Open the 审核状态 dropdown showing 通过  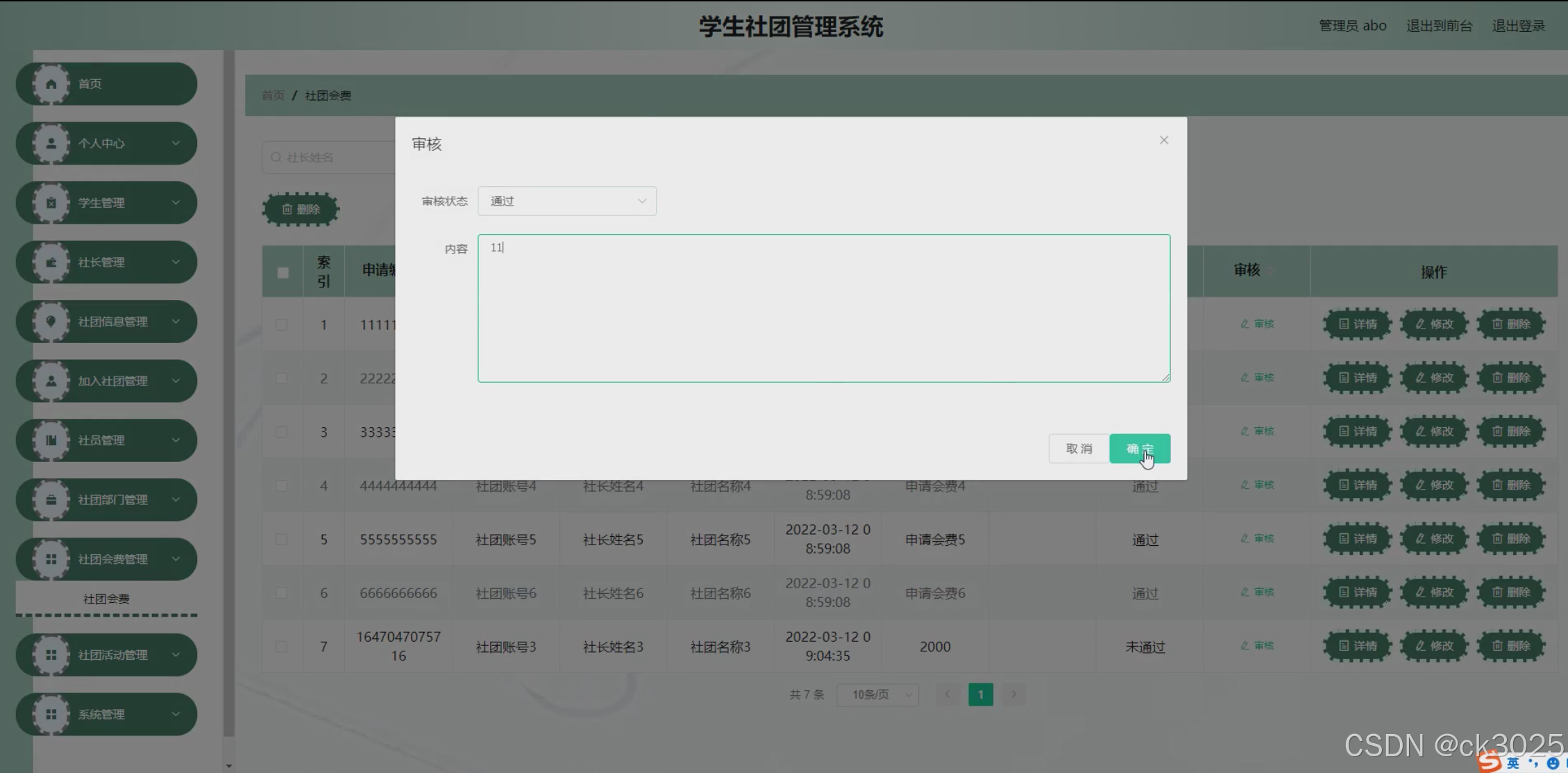[566, 201]
